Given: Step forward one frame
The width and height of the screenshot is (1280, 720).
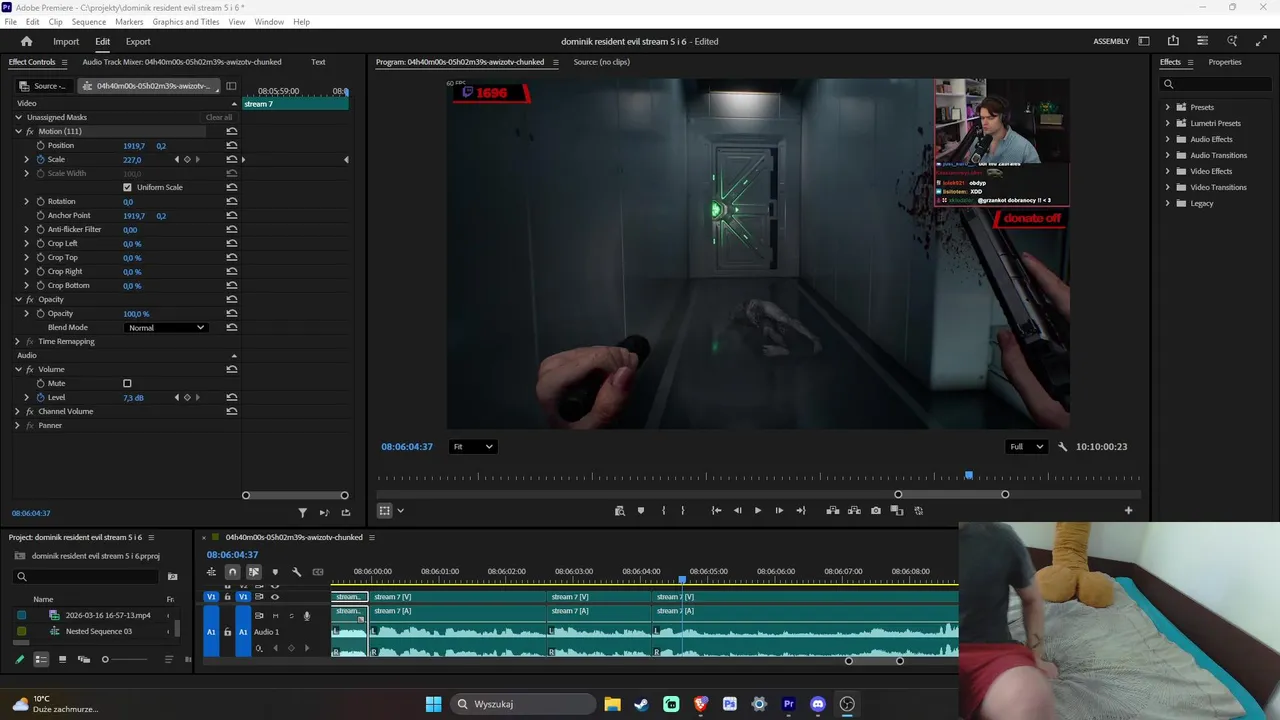Looking at the screenshot, I should click(x=779, y=511).
